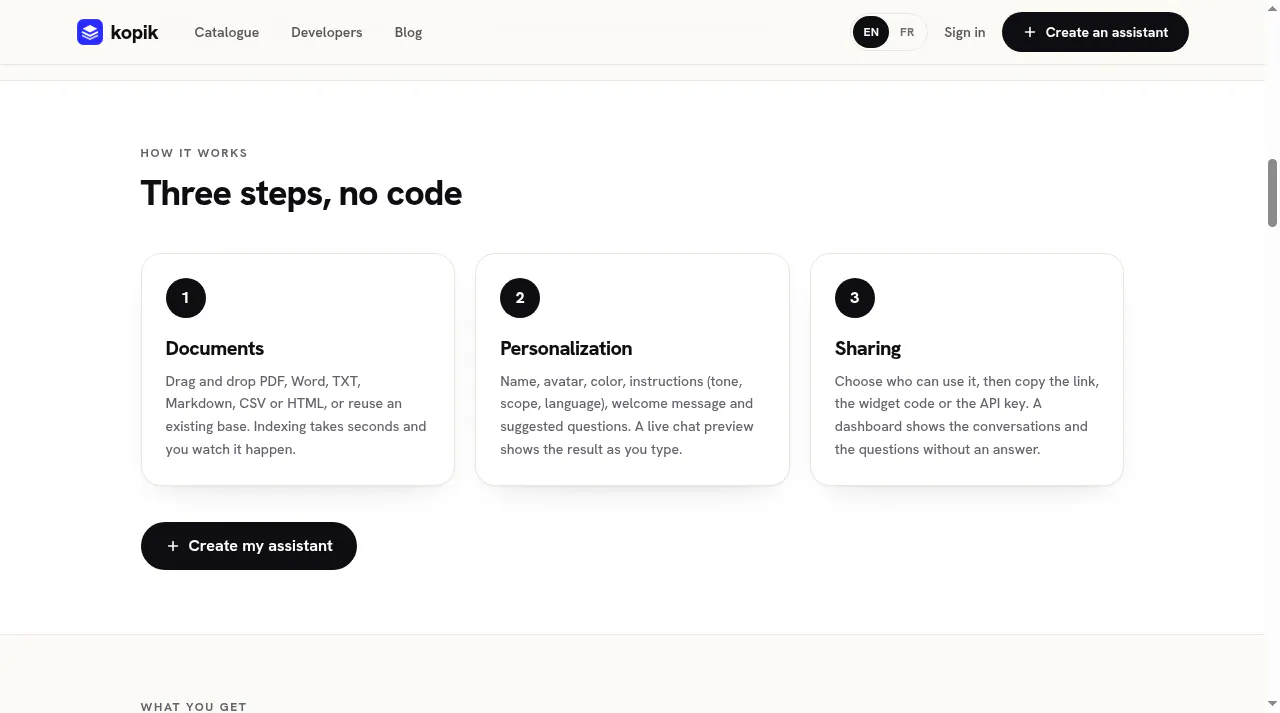Click the step 2 number badge
The height and width of the screenshot is (713, 1280).
click(520, 298)
